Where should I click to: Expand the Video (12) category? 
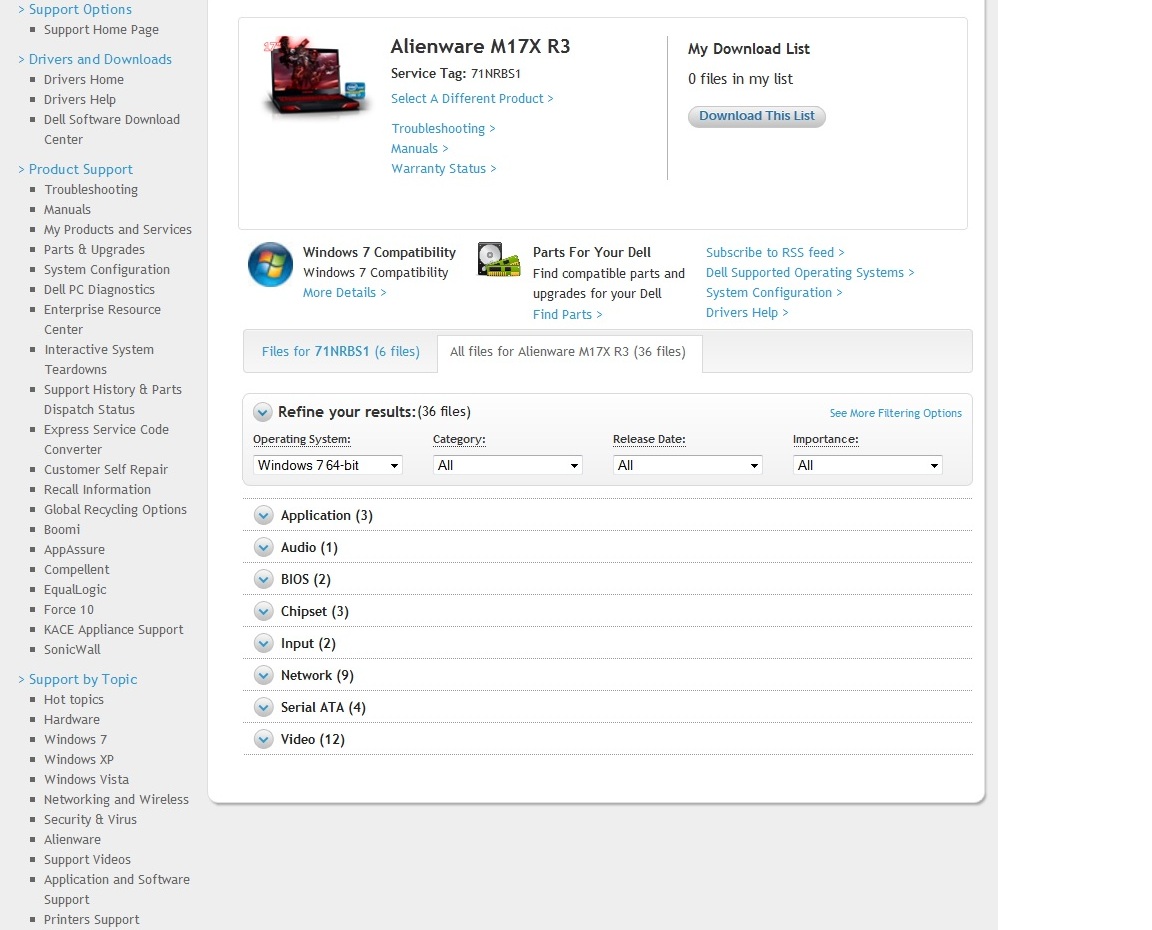point(263,739)
